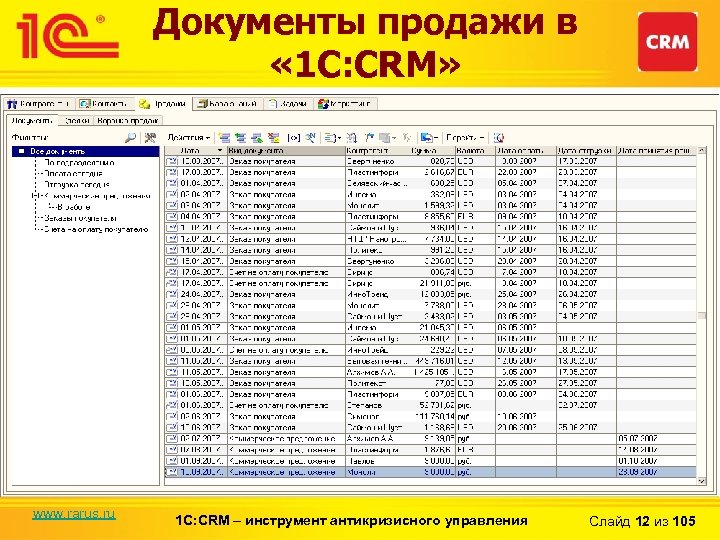This screenshot has width=720, height=540.
Task: Click the vertical scrollbar thumb of the table
Action: point(701,315)
